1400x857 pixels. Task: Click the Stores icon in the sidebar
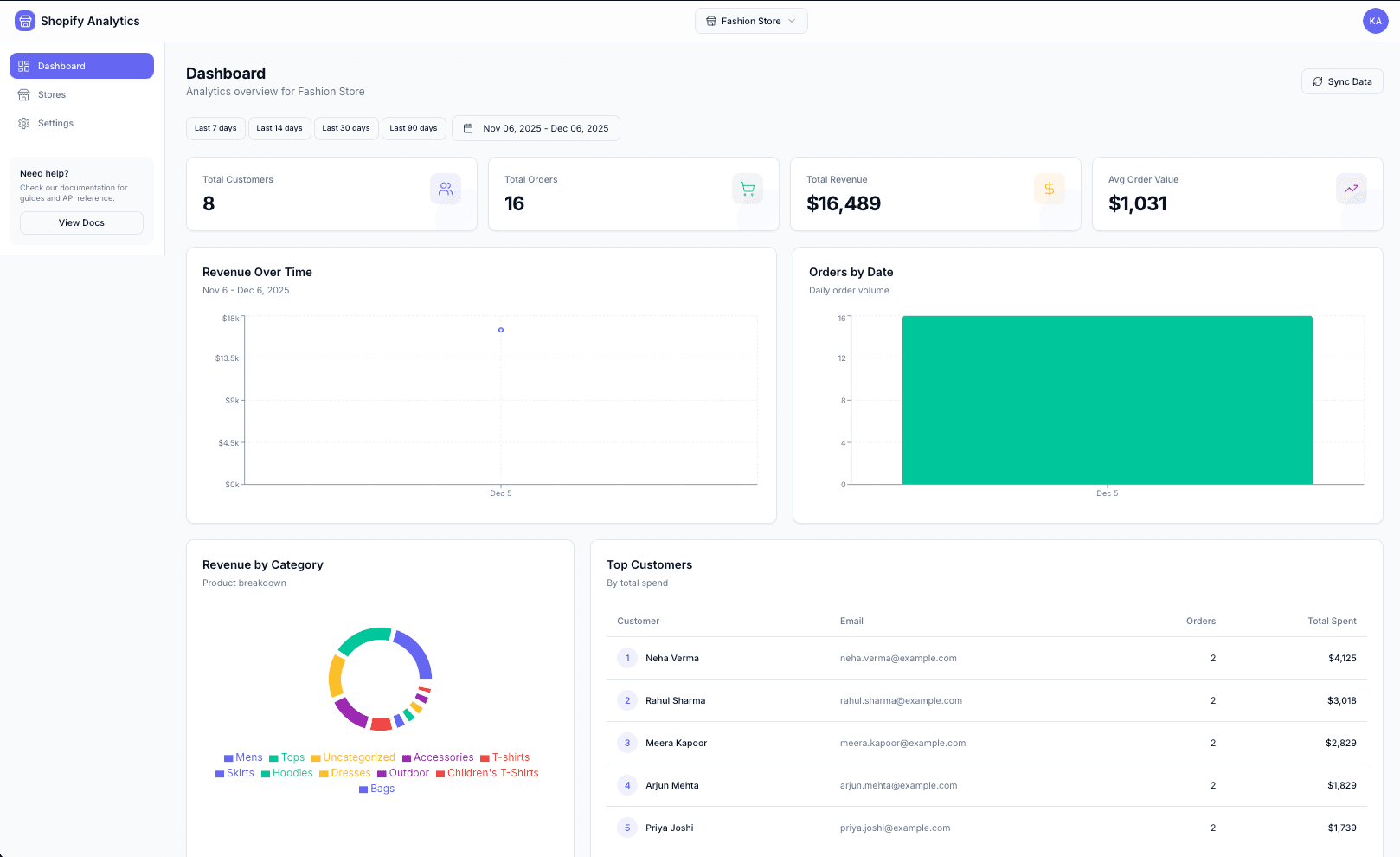[x=23, y=94]
